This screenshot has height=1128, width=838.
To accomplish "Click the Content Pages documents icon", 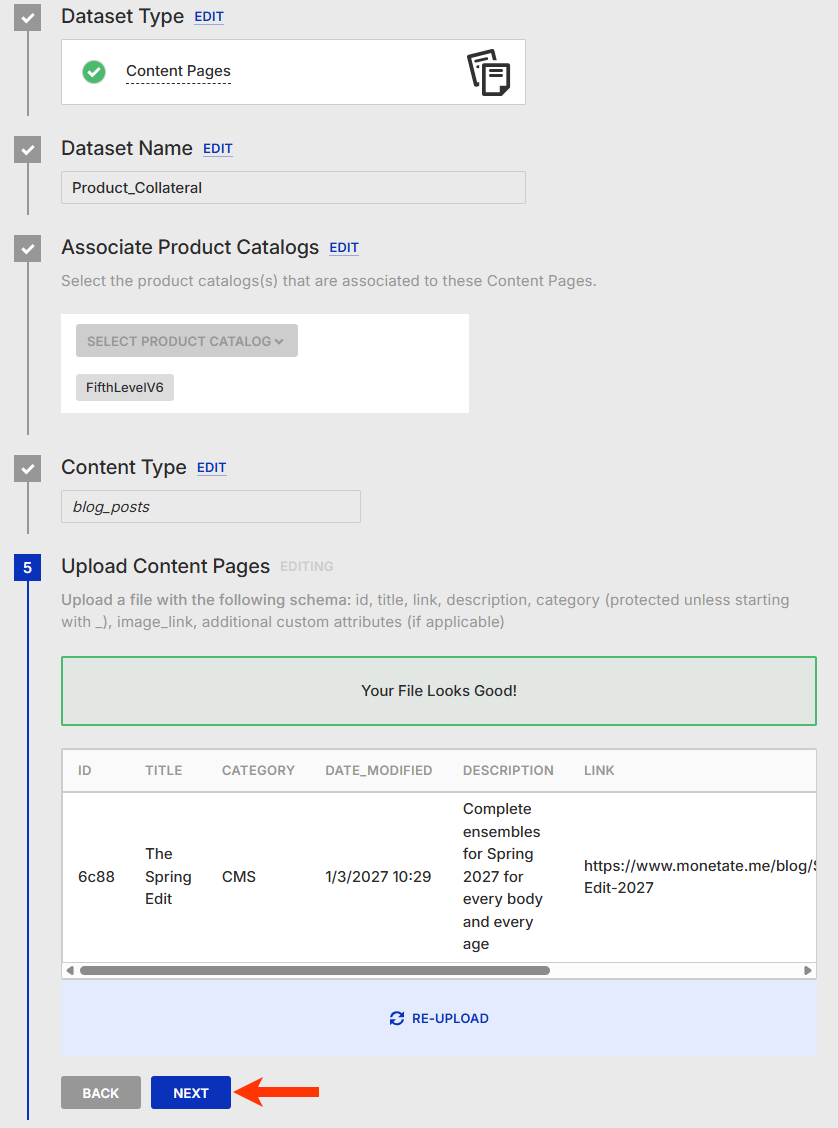I will [488, 72].
